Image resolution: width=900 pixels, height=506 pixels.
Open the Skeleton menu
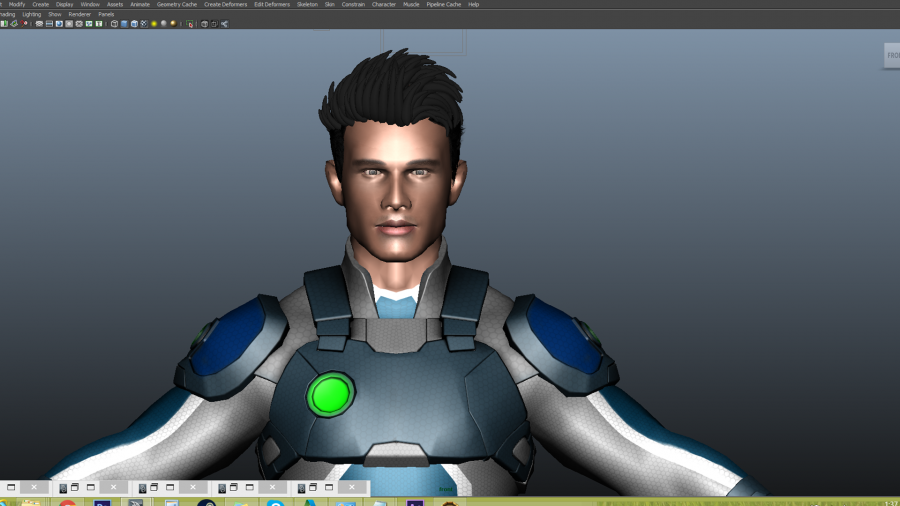coord(307,4)
